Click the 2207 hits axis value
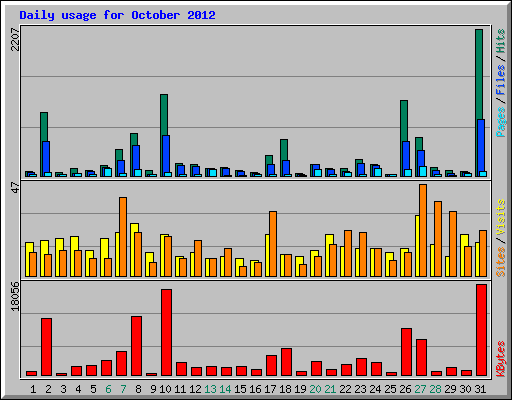The height and width of the screenshot is (400, 512). (x=15, y=39)
